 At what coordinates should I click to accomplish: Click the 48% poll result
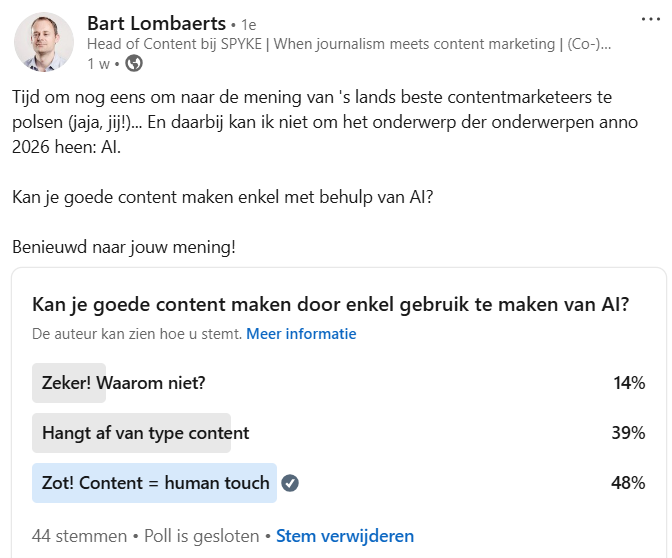click(x=629, y=483)
